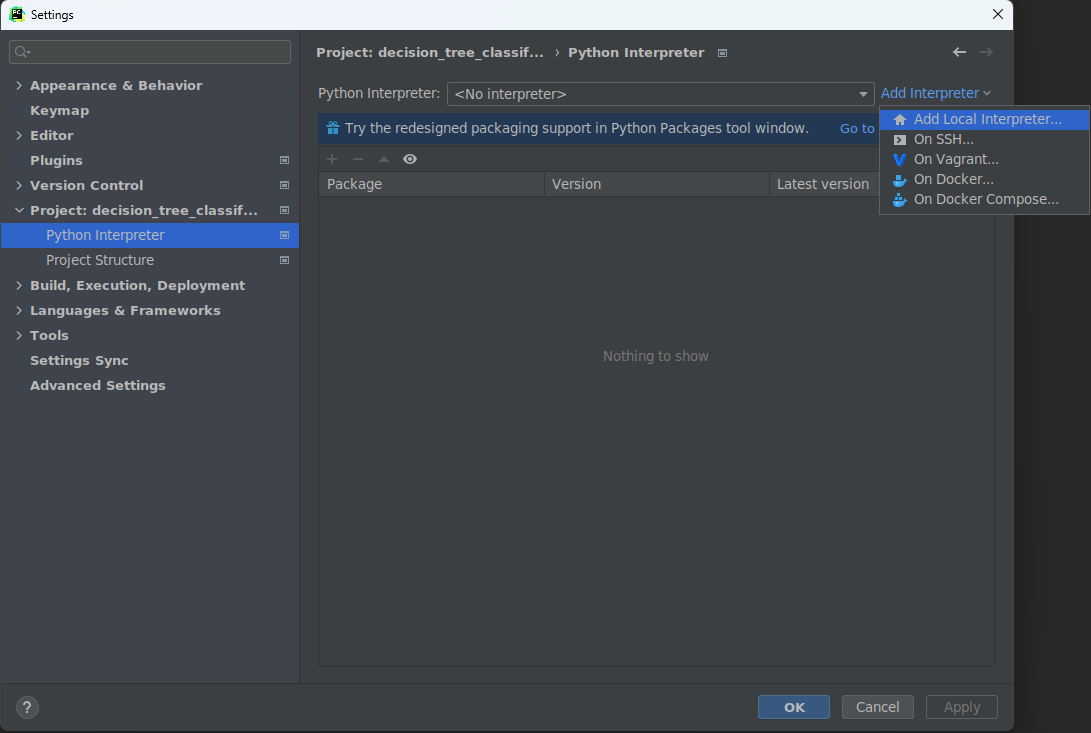The height and width of the screenshot is (733, 1091).
Task: Click the icon beside the Python Interpreter breadcrumb
Action: tap(722, 53)
